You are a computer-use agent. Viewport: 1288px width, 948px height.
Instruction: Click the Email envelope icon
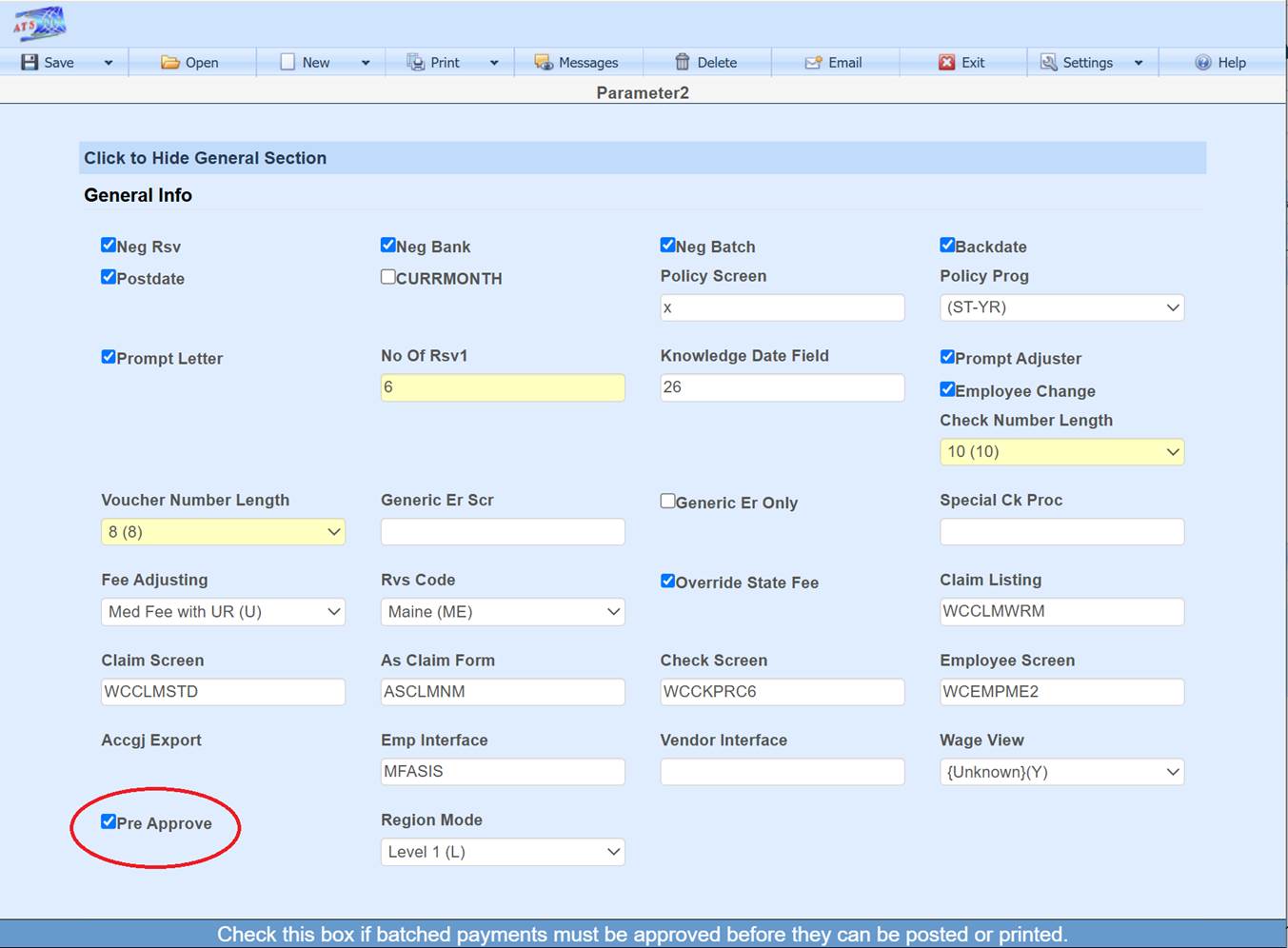[x=813, y=62]
